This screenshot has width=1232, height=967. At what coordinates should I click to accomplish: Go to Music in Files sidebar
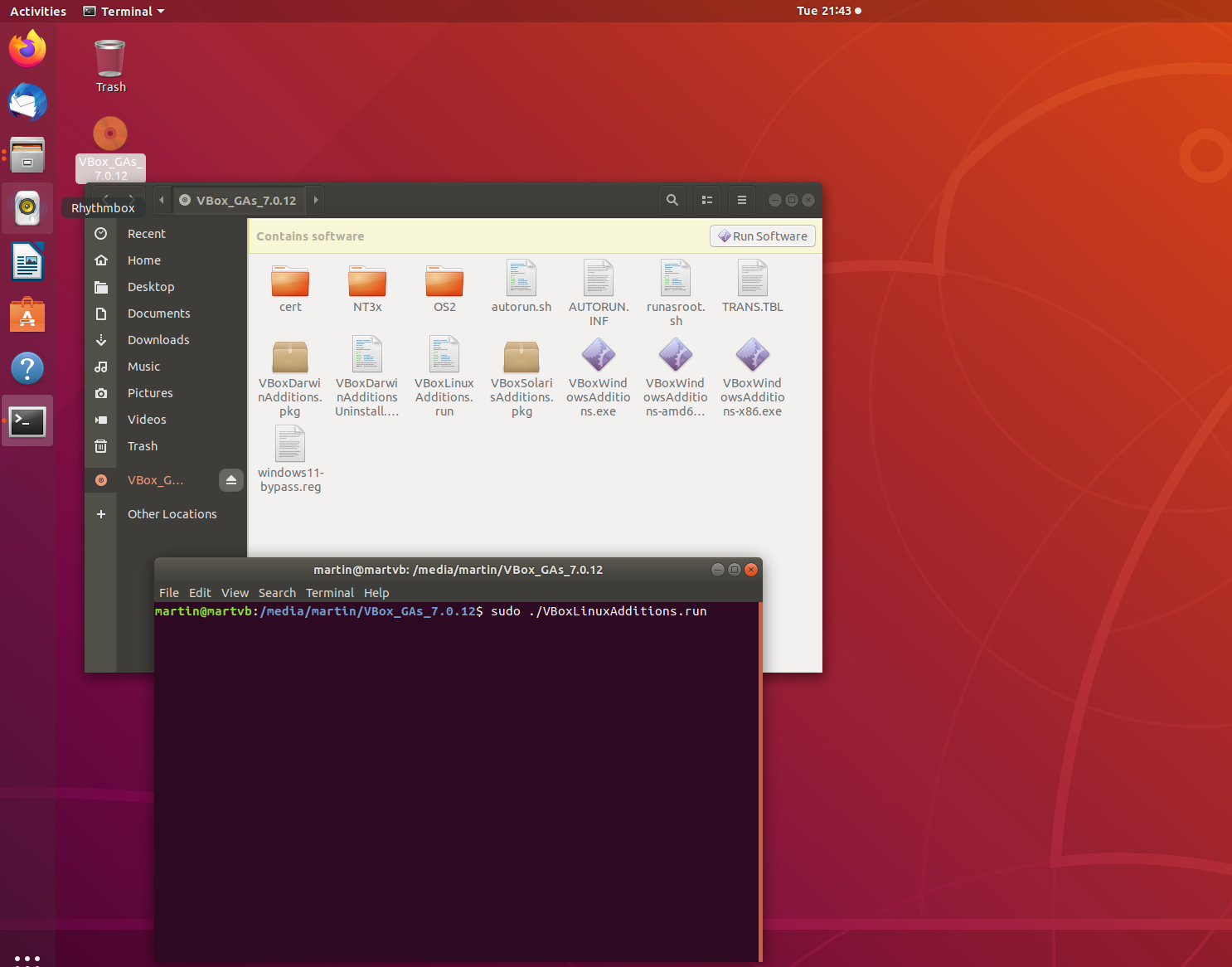(x=166, y=367)
